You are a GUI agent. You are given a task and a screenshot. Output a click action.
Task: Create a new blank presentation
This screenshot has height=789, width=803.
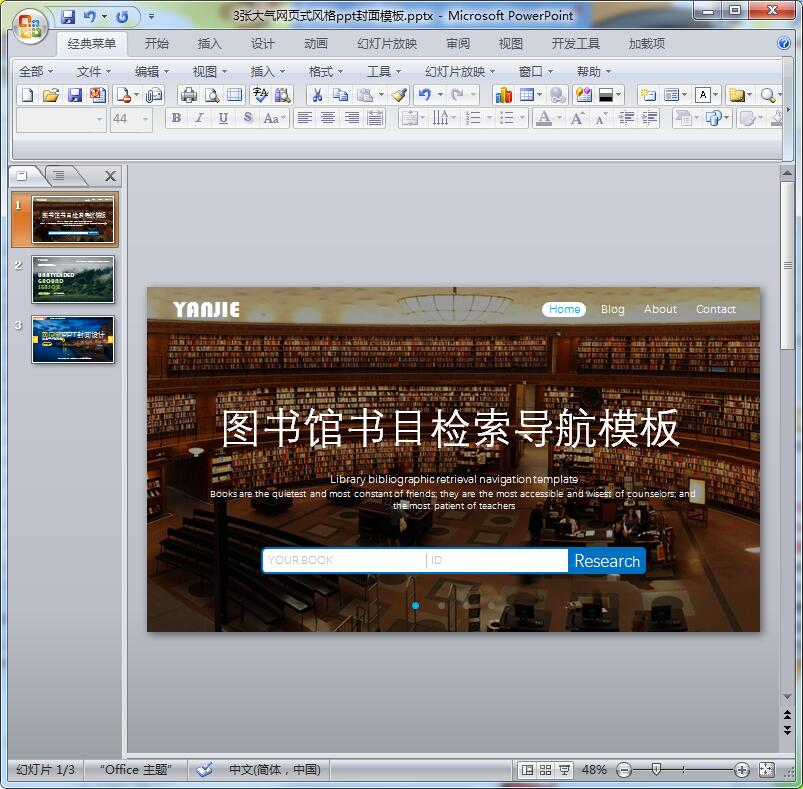[x=28, y=95]
